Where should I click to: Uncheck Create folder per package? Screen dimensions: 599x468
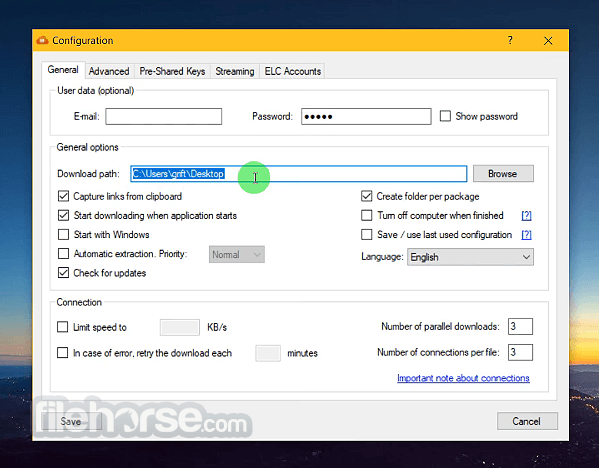366,196
